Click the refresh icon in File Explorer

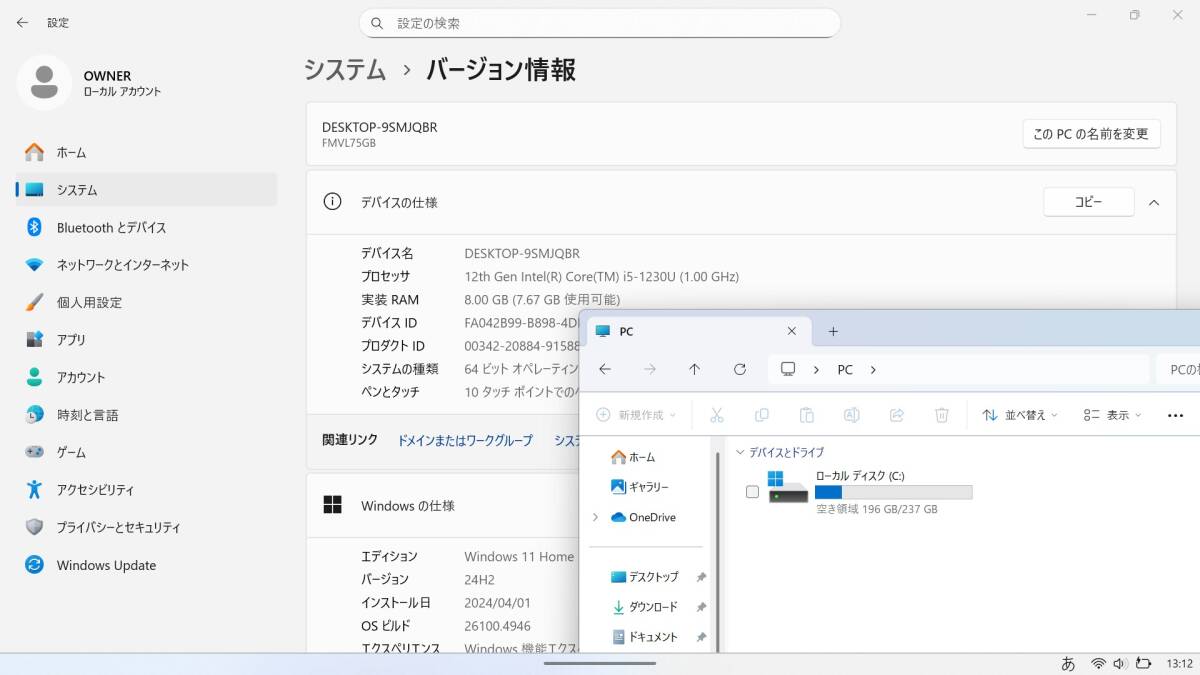(740, 369)
